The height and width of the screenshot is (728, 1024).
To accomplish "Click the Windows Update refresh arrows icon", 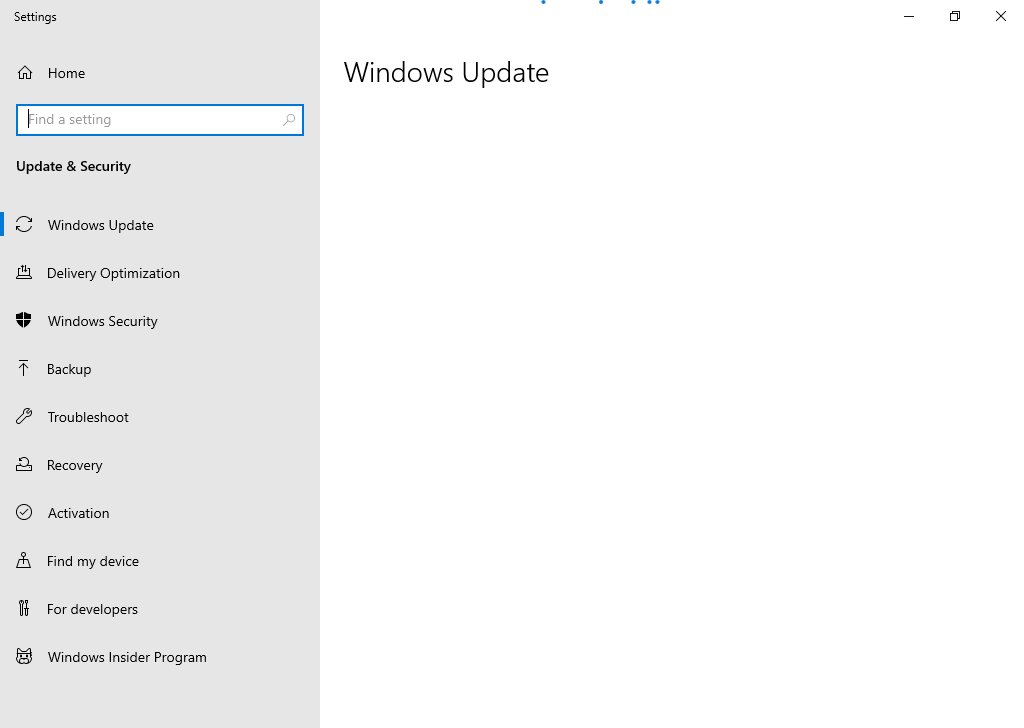I will click(x=24, y=225).
